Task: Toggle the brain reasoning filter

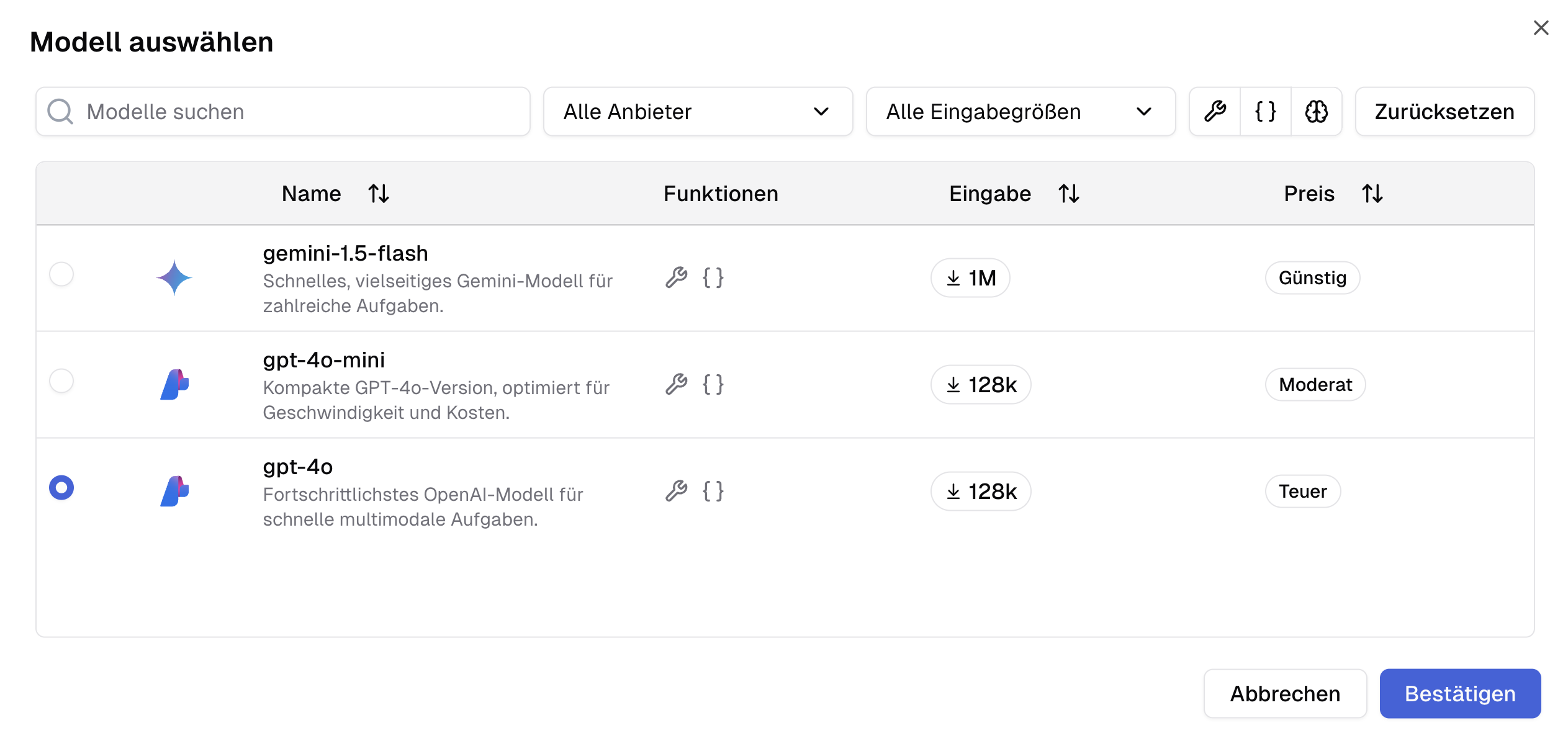Action: click(x=1317, y=112)
